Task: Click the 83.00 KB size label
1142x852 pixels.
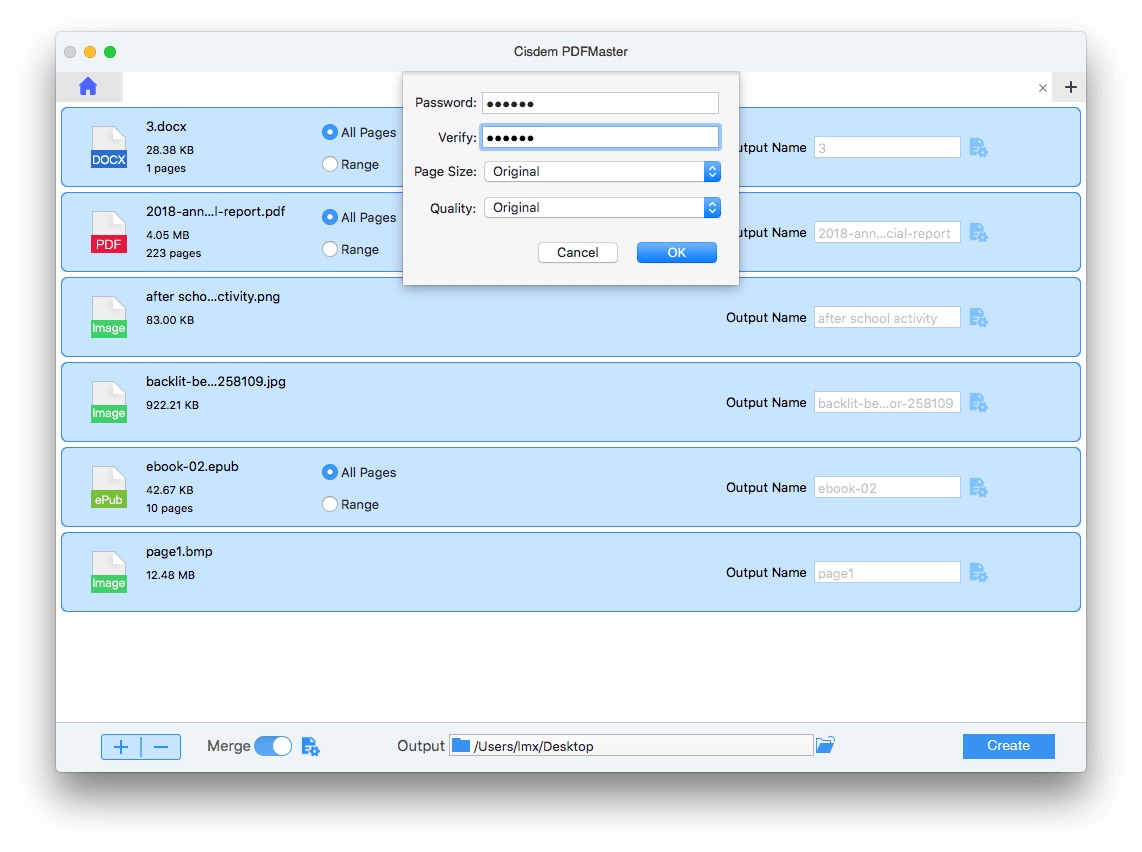Action: 170,320
